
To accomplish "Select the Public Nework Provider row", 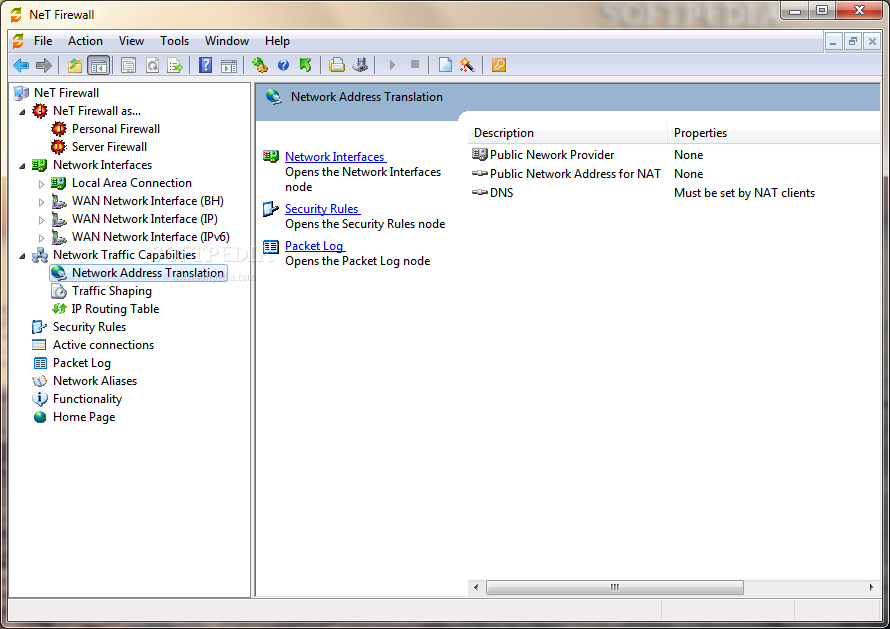I will [552, 155].
